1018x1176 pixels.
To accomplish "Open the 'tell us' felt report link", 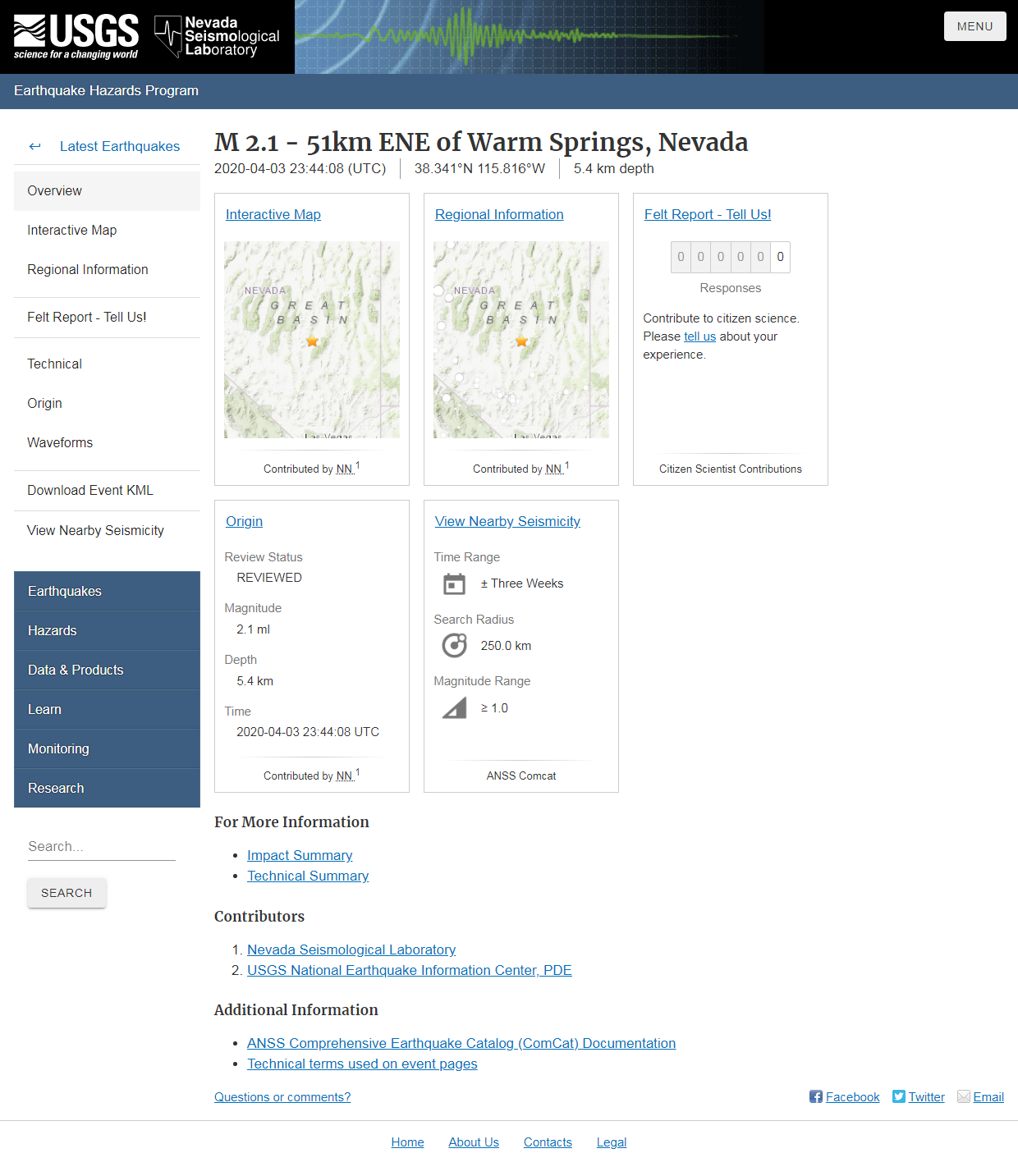I will tap(699, 337).
